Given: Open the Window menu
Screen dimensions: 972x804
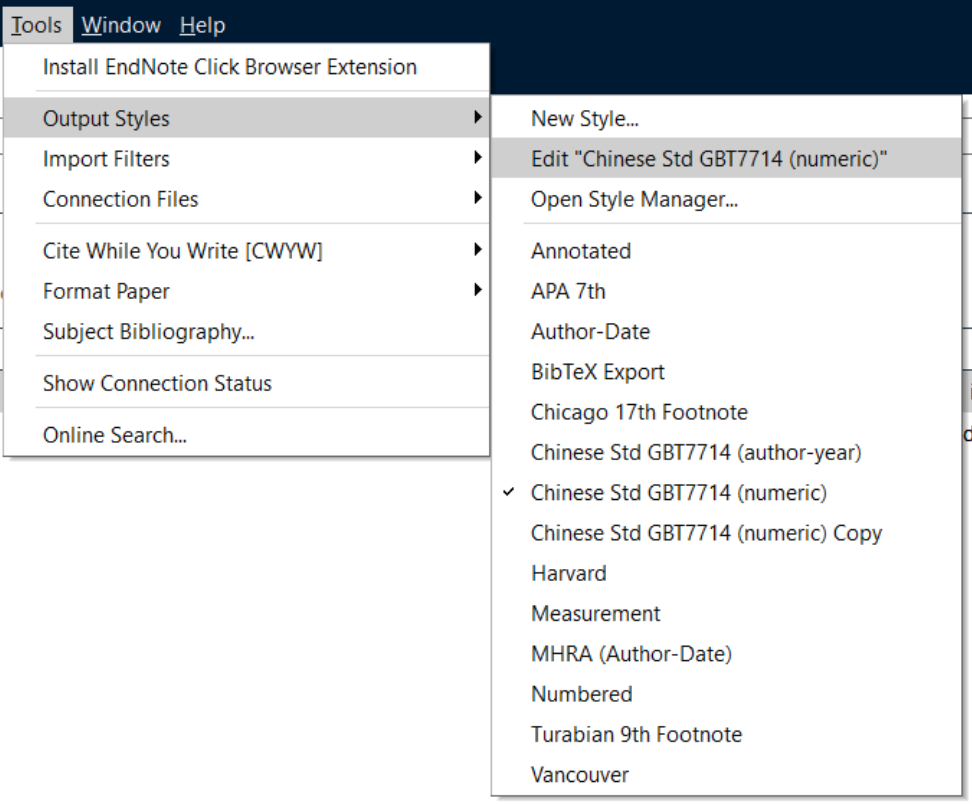Looking at the screenshot, I should coord(121,25).
